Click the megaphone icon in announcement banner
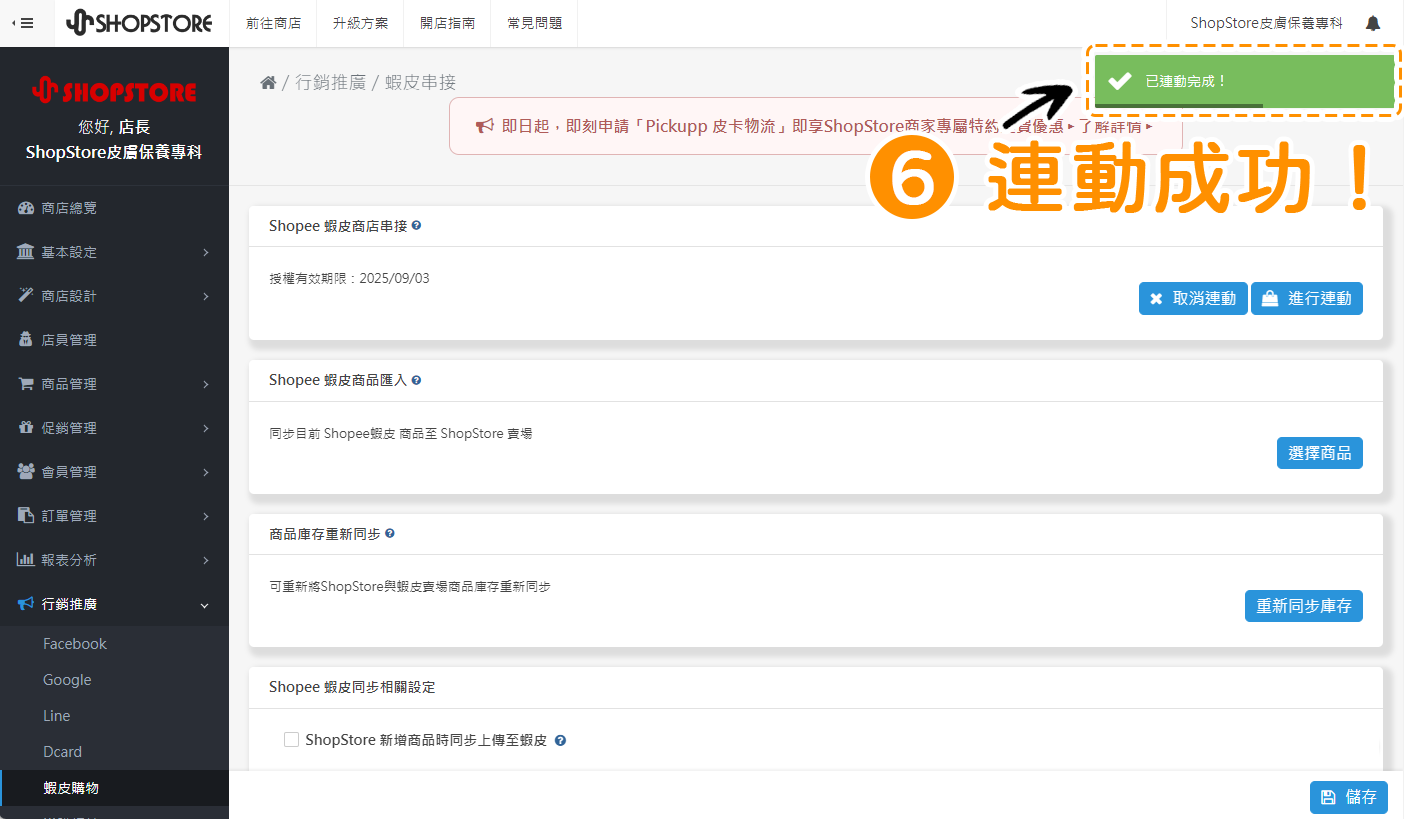1404x819 pixels. point(484,127)
